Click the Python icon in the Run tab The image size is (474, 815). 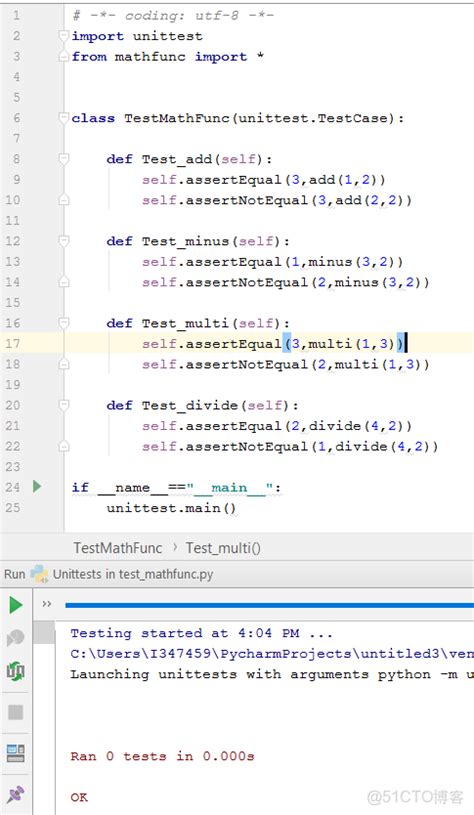pyautogui.click(x=40, y=574)
